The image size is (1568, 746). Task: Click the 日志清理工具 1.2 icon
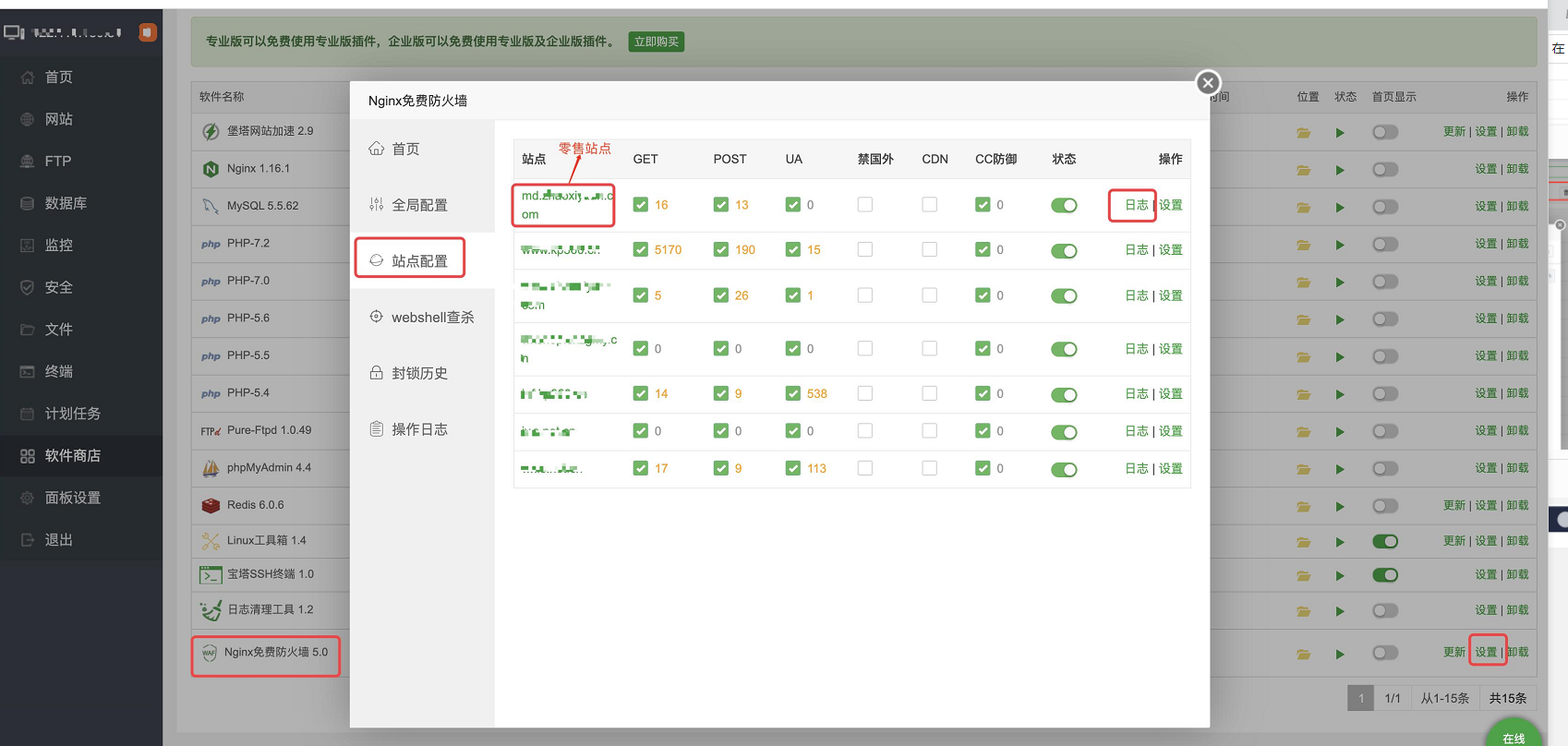point(211,610)
